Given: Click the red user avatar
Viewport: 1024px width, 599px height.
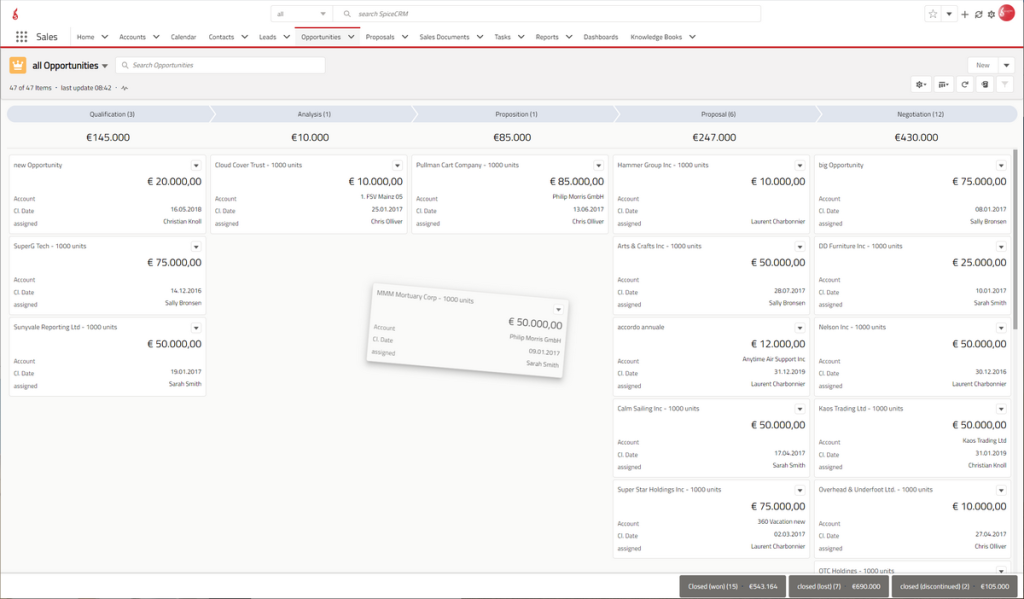Looking at the screenshot, I should tap(1006, 13).
